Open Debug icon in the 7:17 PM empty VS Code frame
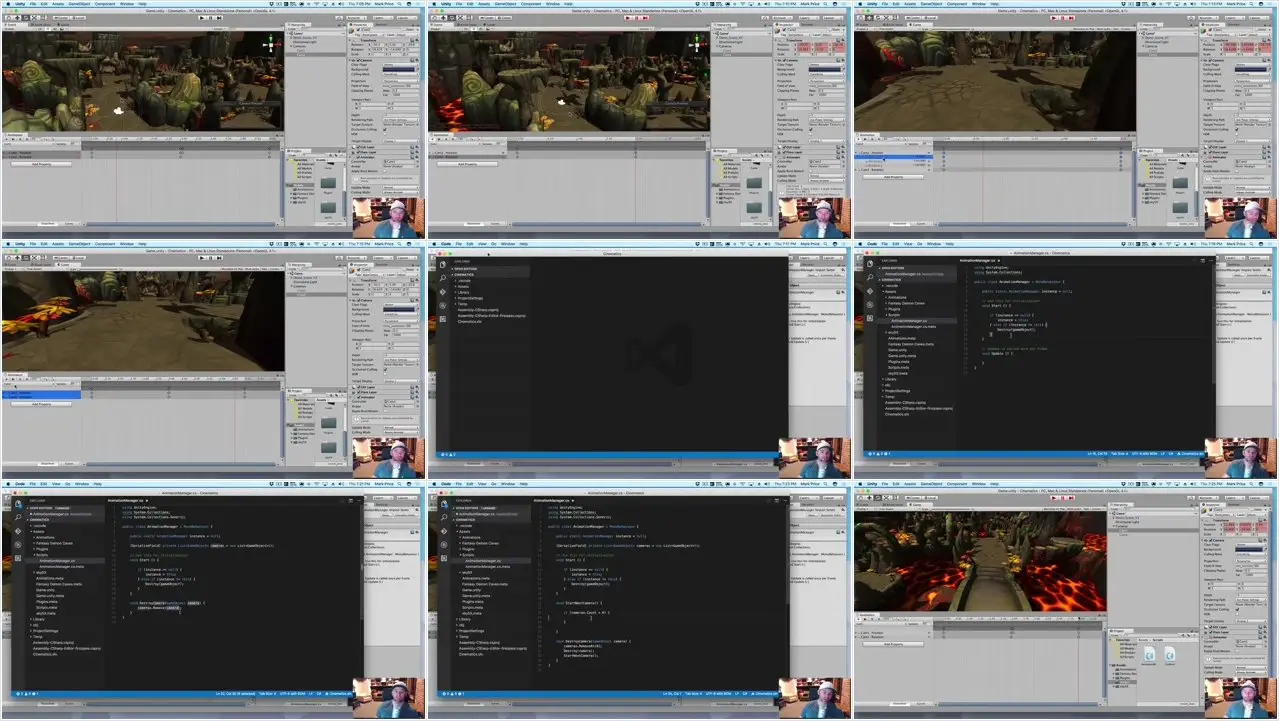 pyautogui.click(x=443, y=306)
